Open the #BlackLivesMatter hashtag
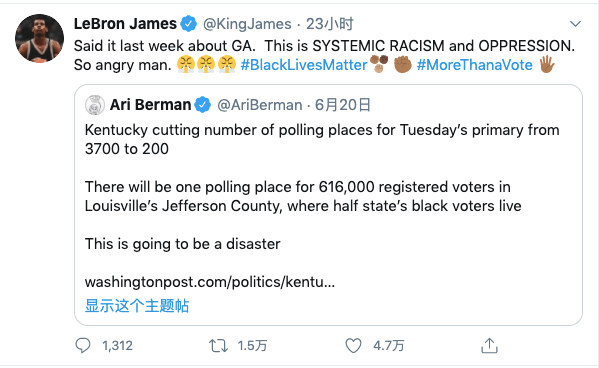This screenshot has height=368, width=599. coord(304,65)
